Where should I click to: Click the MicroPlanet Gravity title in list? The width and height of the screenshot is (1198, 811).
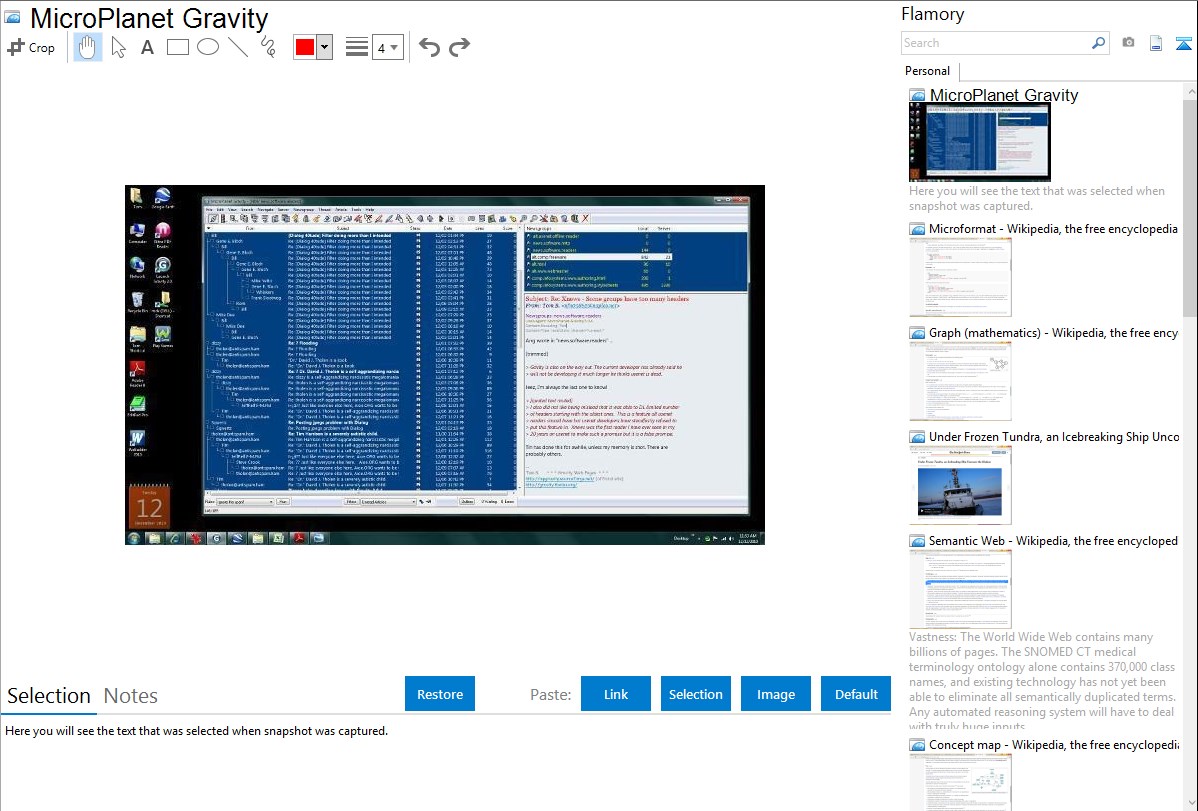point(1003,95)
